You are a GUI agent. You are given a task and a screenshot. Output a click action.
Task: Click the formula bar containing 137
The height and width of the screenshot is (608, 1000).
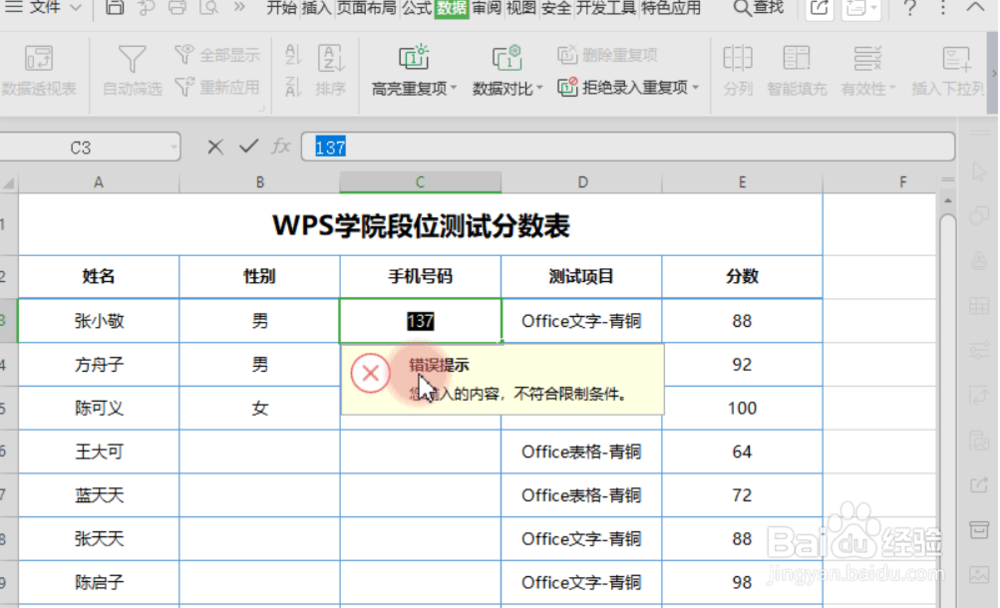coord(628,147)
